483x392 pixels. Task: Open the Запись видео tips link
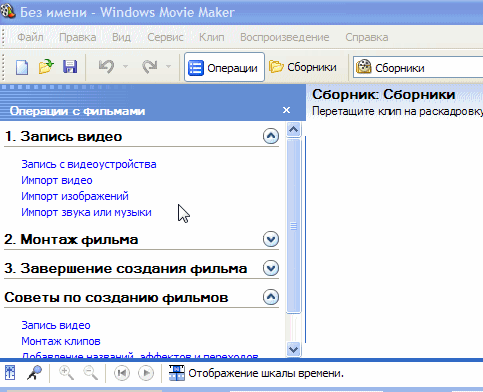tap(56, 325)
